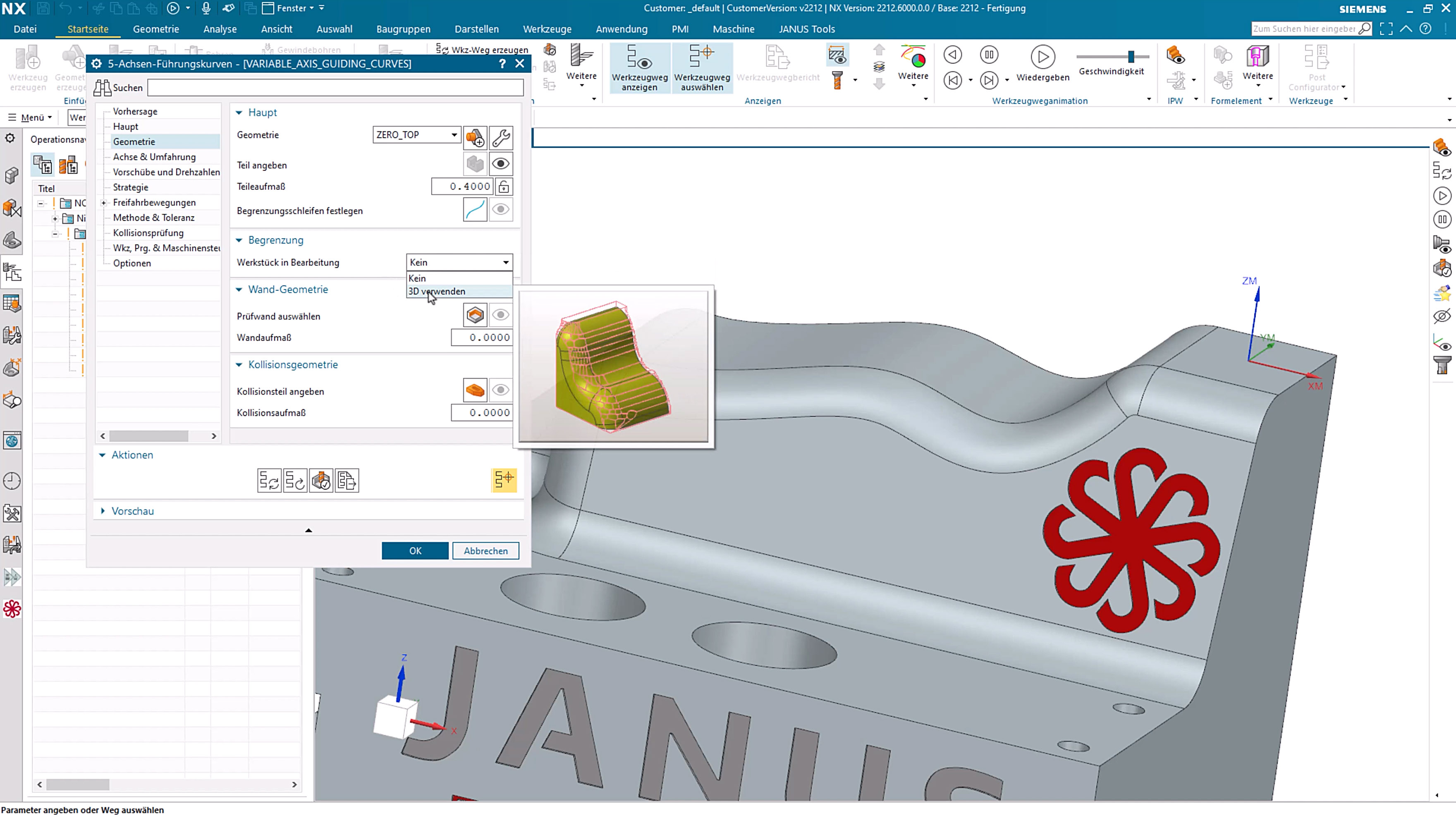This screenshot has height=818, width=1456.
Task: Click the Werkzeugweg auswählen ribbon button
Action: (x=702, y=67)
